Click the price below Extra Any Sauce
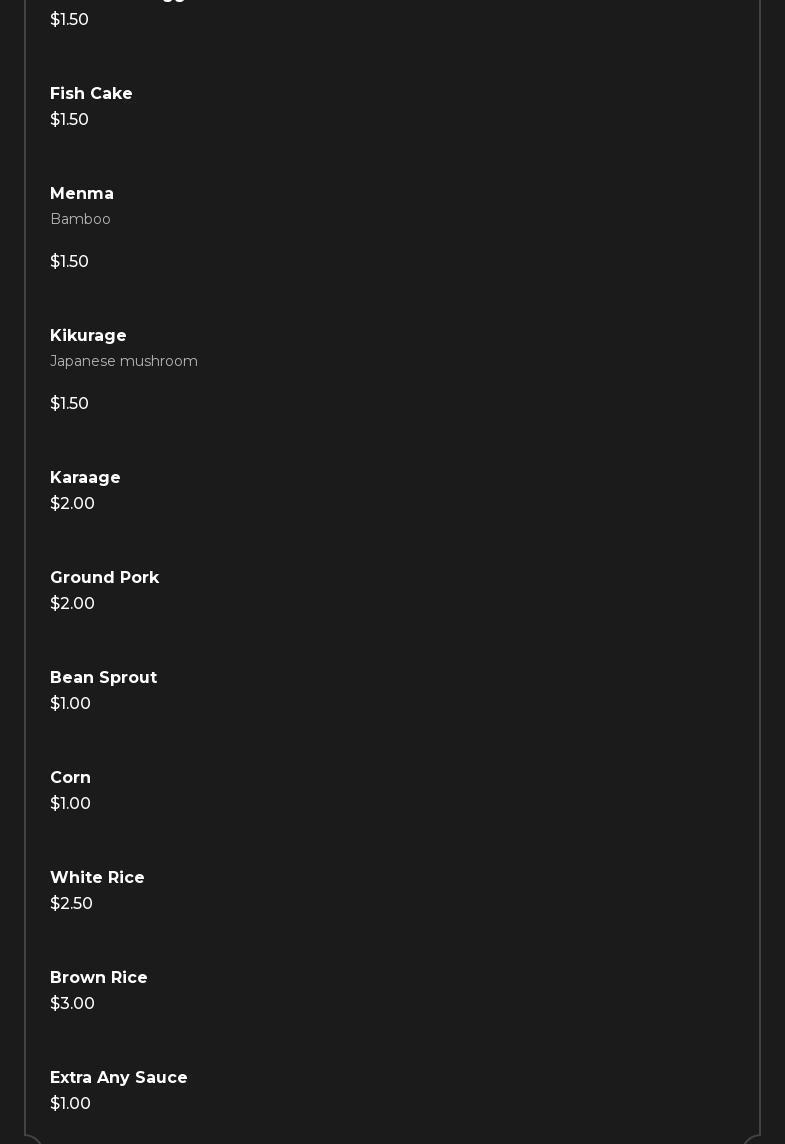This screenshot has height=1144, width=785. pyautogui.click(x=70, y=1104)
